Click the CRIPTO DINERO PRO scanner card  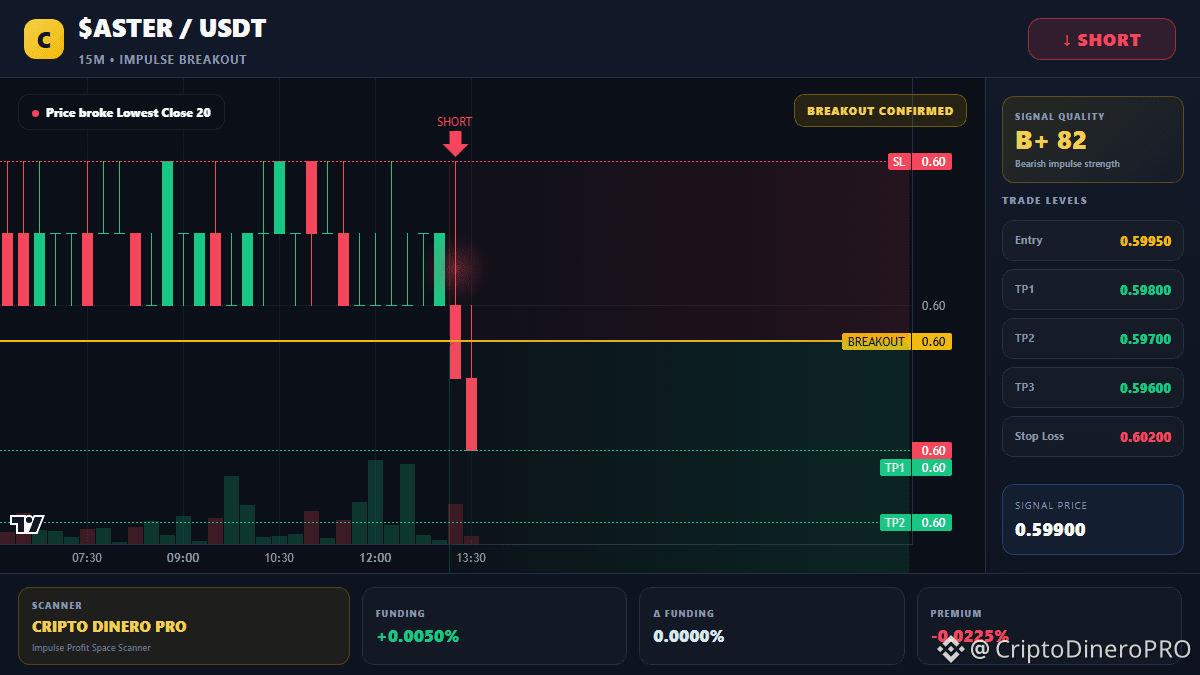pos(184,626)
